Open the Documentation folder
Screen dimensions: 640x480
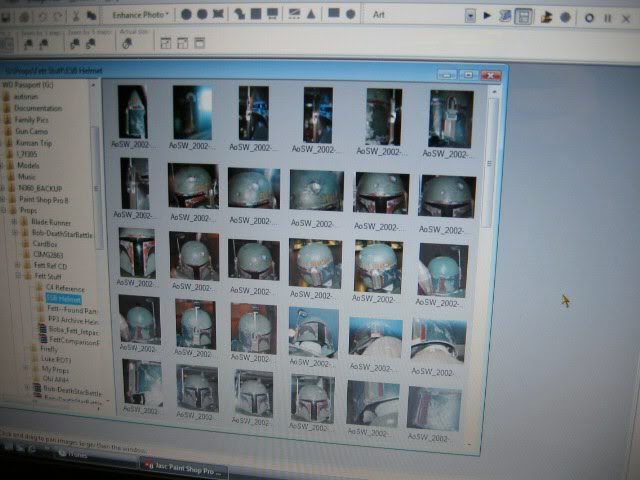(x=38, y=108)
